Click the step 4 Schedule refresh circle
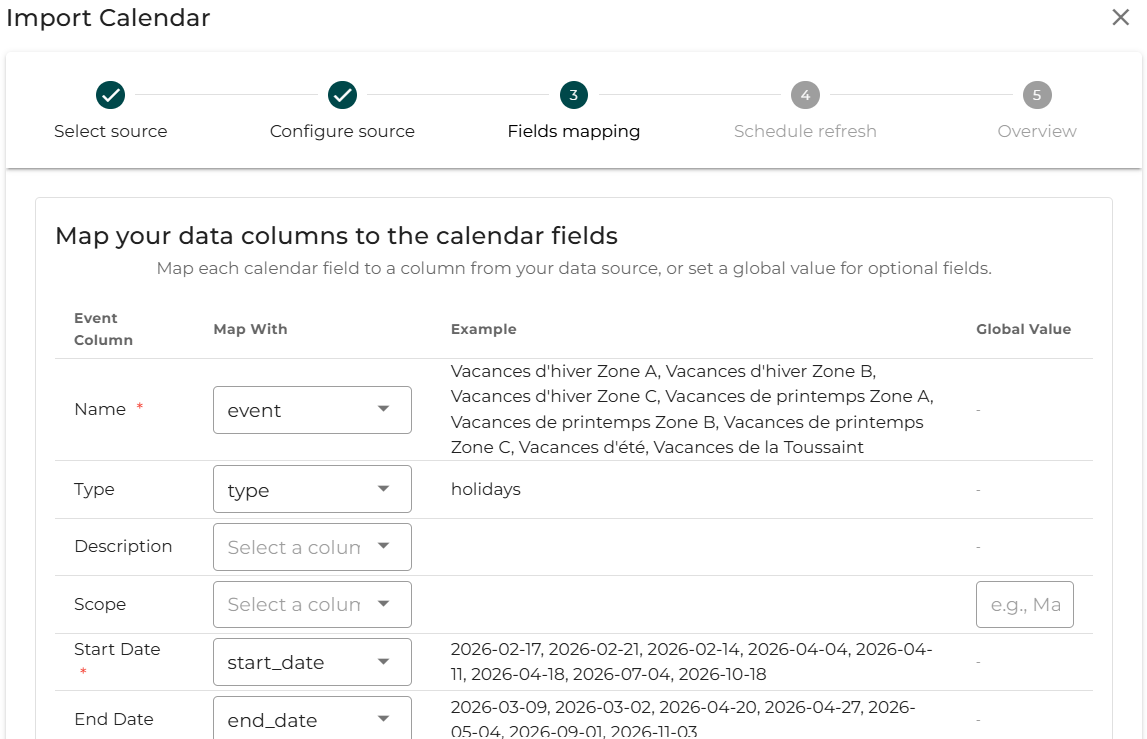The width and height of the screenshot is (1147, 739). [805, 95]
